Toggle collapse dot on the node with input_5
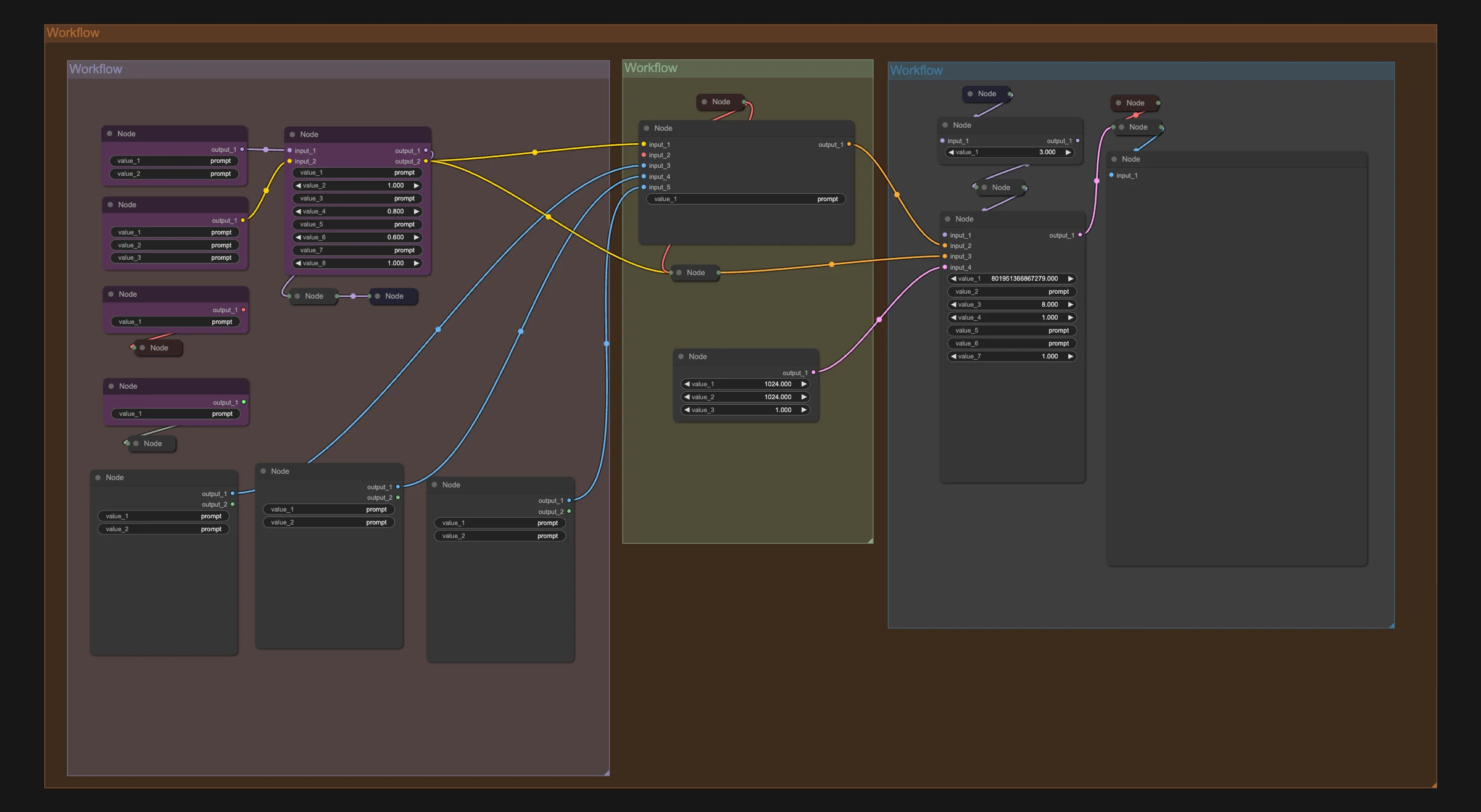Viewport: 1481px width, 812px height. (x=647, y=128)
